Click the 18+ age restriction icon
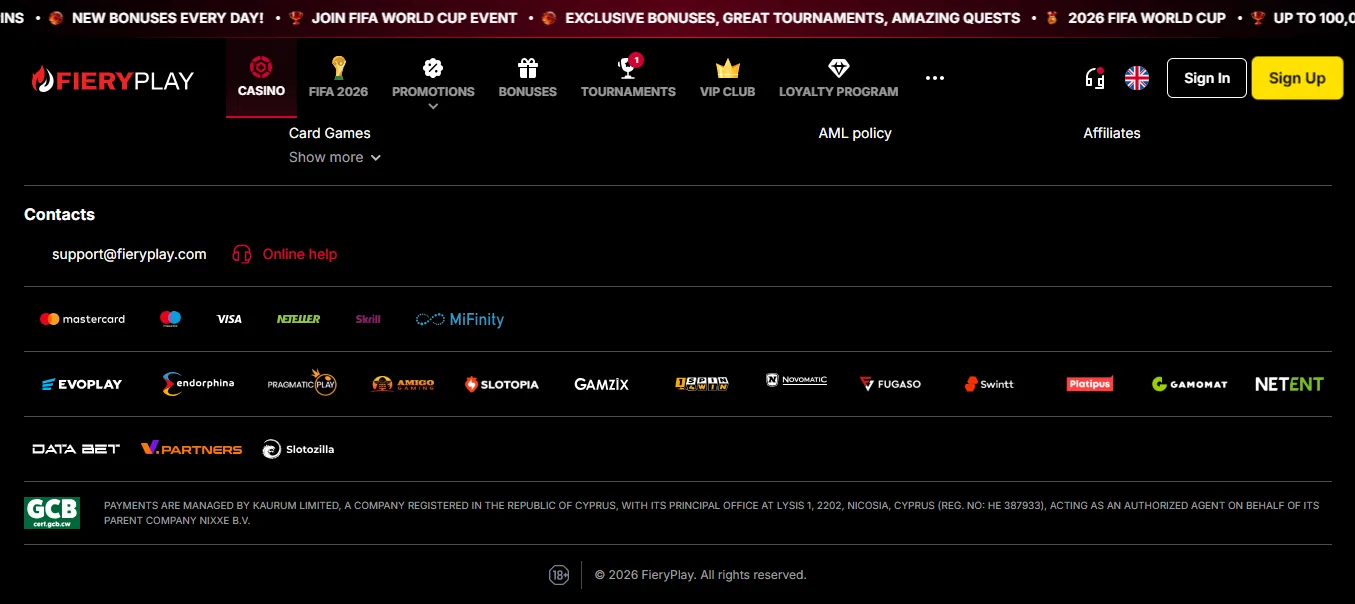The image size is (1355, 604). pos(559,575)
